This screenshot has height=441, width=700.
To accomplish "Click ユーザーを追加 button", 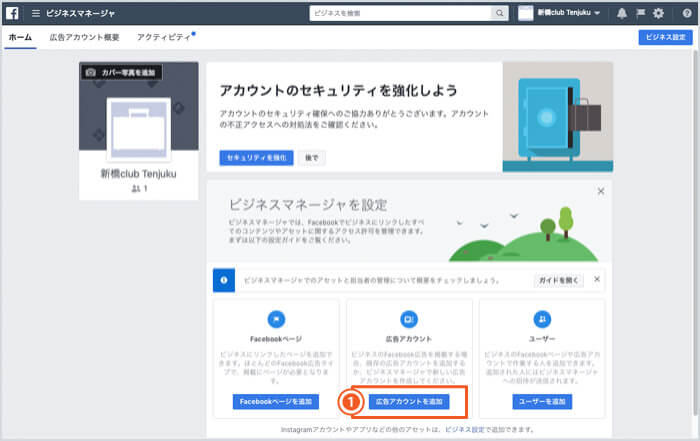I will click(542, 402).
